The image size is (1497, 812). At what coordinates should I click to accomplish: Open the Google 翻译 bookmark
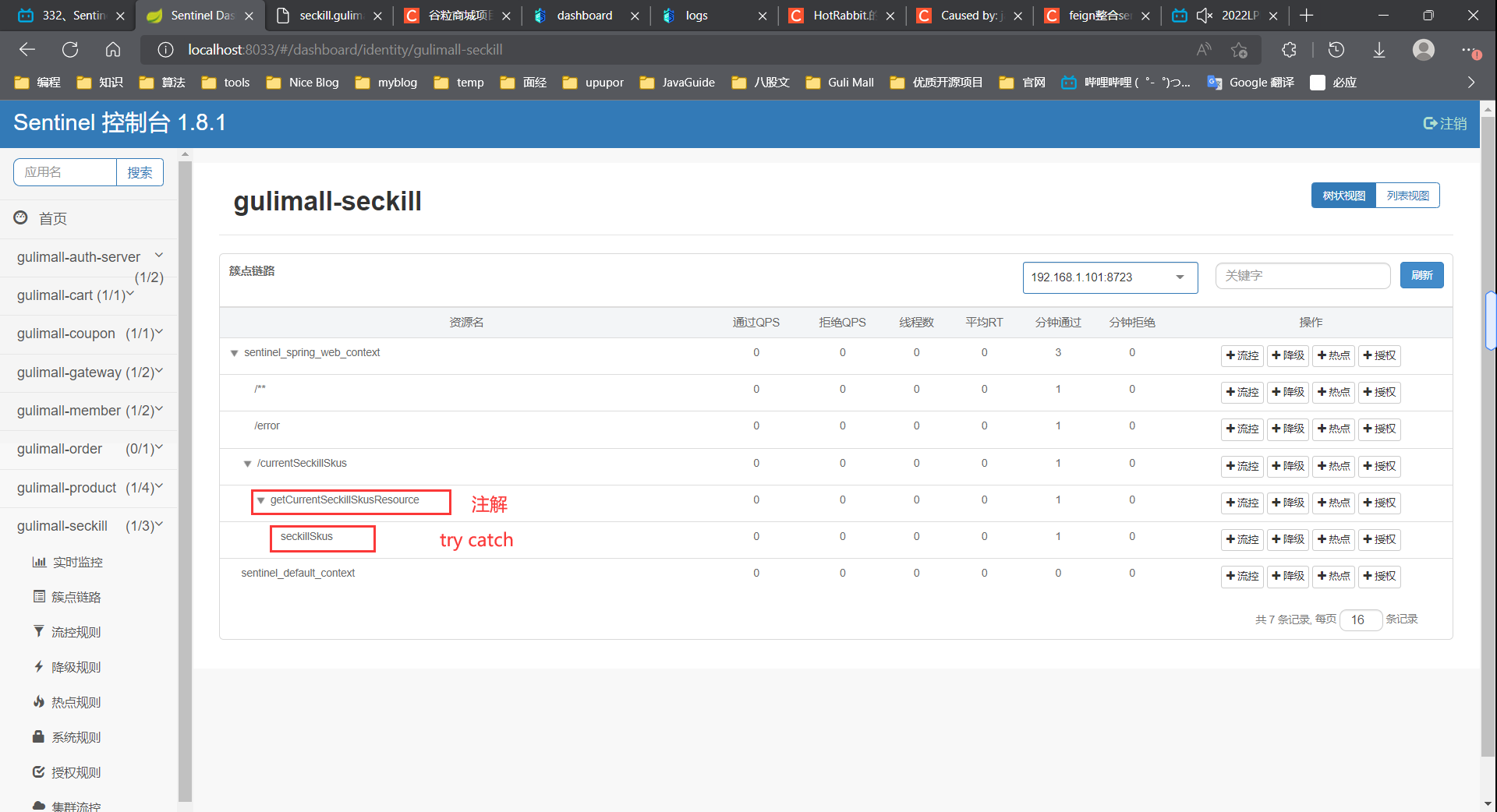[1251, 83]
